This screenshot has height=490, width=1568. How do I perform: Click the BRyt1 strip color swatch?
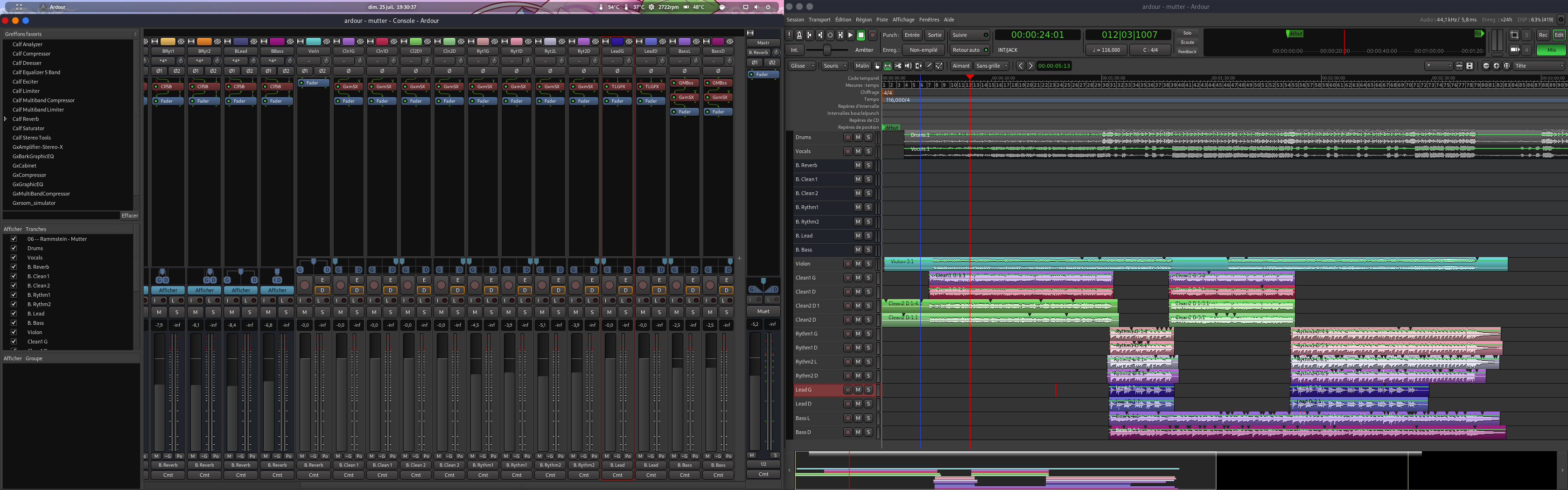(x=168, y=42)
